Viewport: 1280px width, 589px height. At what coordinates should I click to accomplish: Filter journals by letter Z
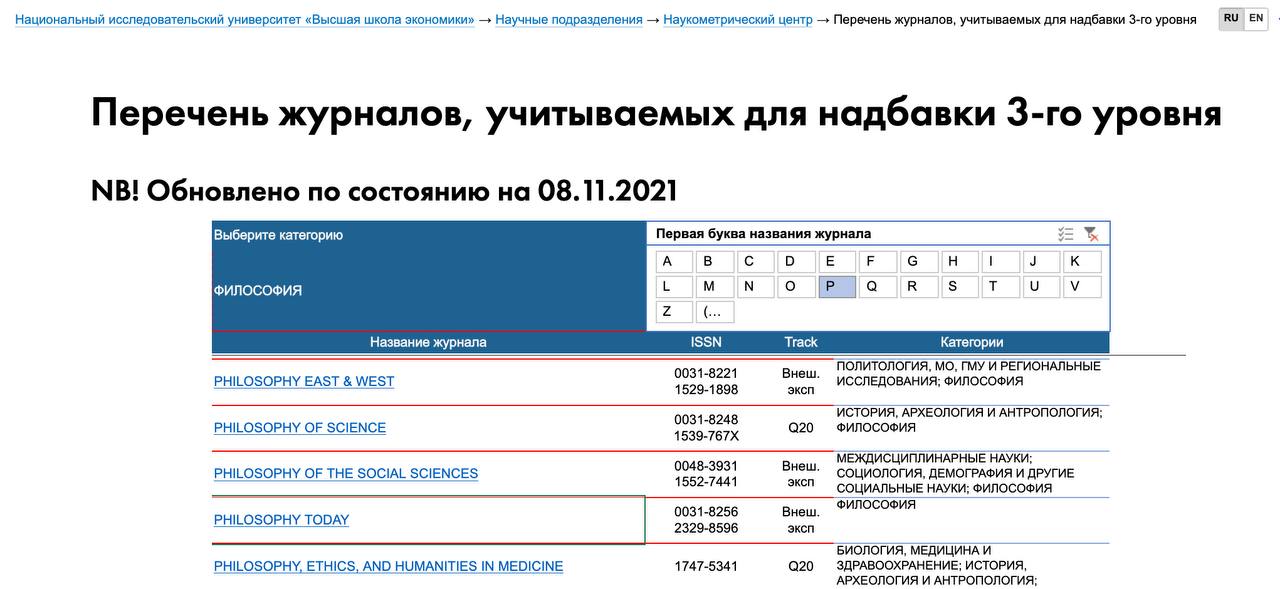tap(674, 312)
